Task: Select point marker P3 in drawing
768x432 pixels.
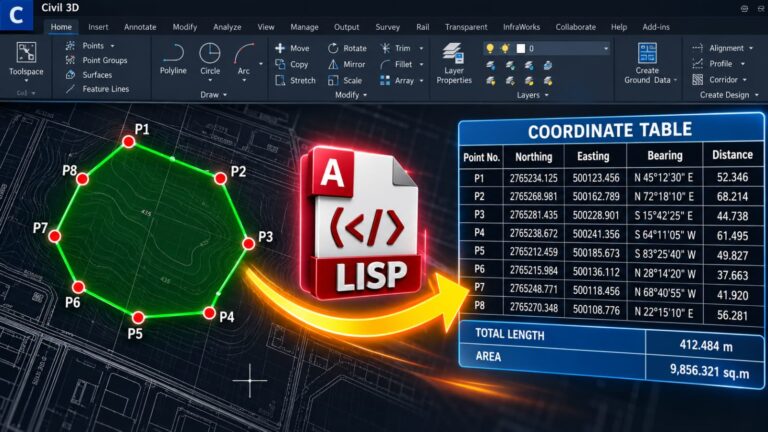Action: coord(249,243)
